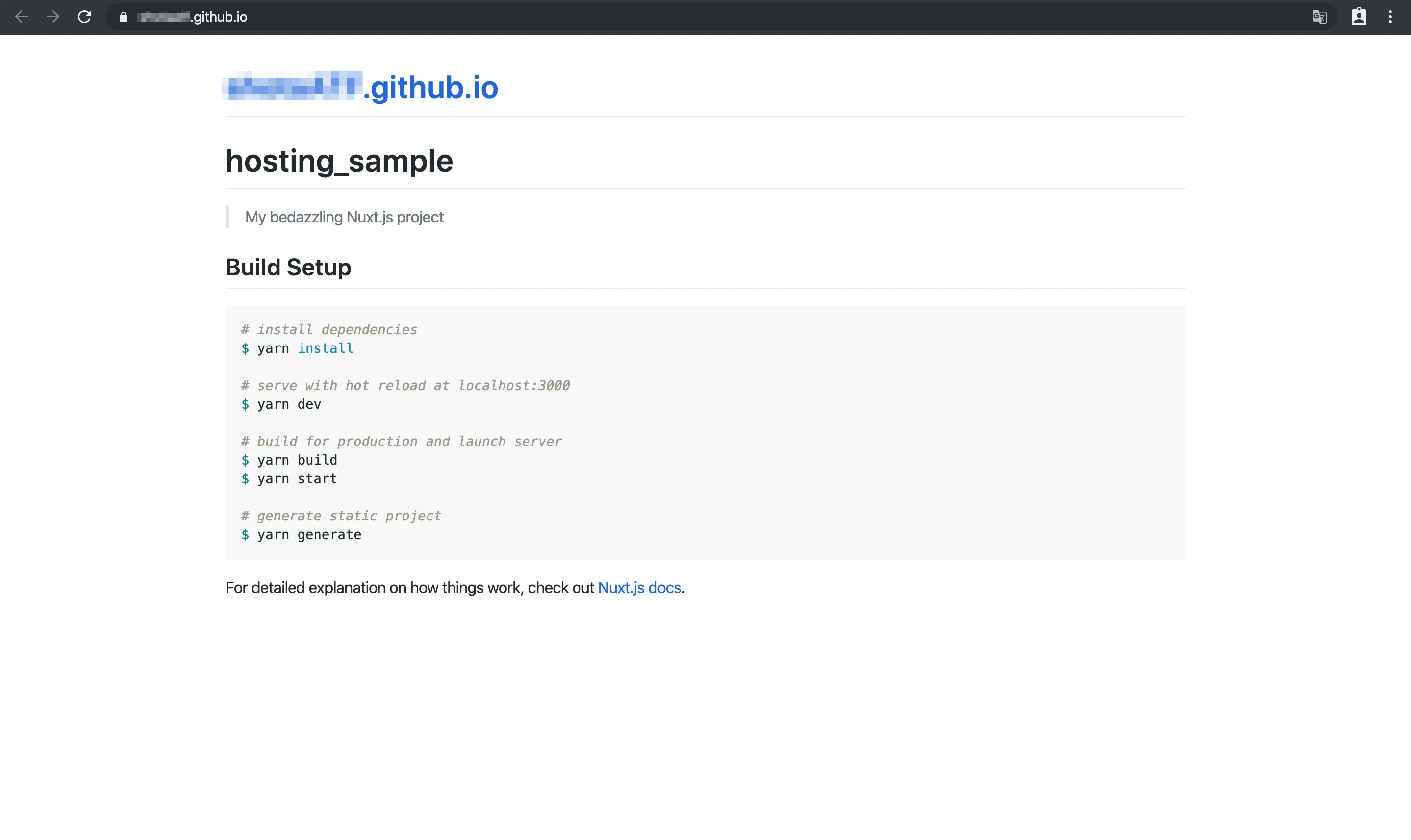Click the 'build for production' comment line
The width and height of the screenshot is (1411, 840).
[x=402, y=442]
